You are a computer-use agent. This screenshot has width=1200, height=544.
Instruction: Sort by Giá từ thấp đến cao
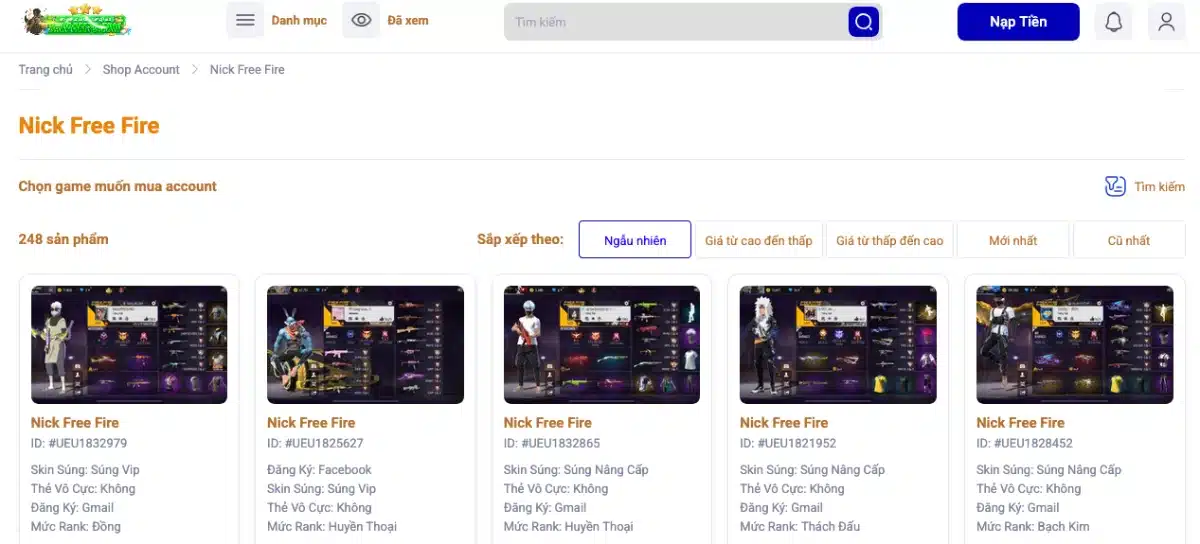coord(889,240)
